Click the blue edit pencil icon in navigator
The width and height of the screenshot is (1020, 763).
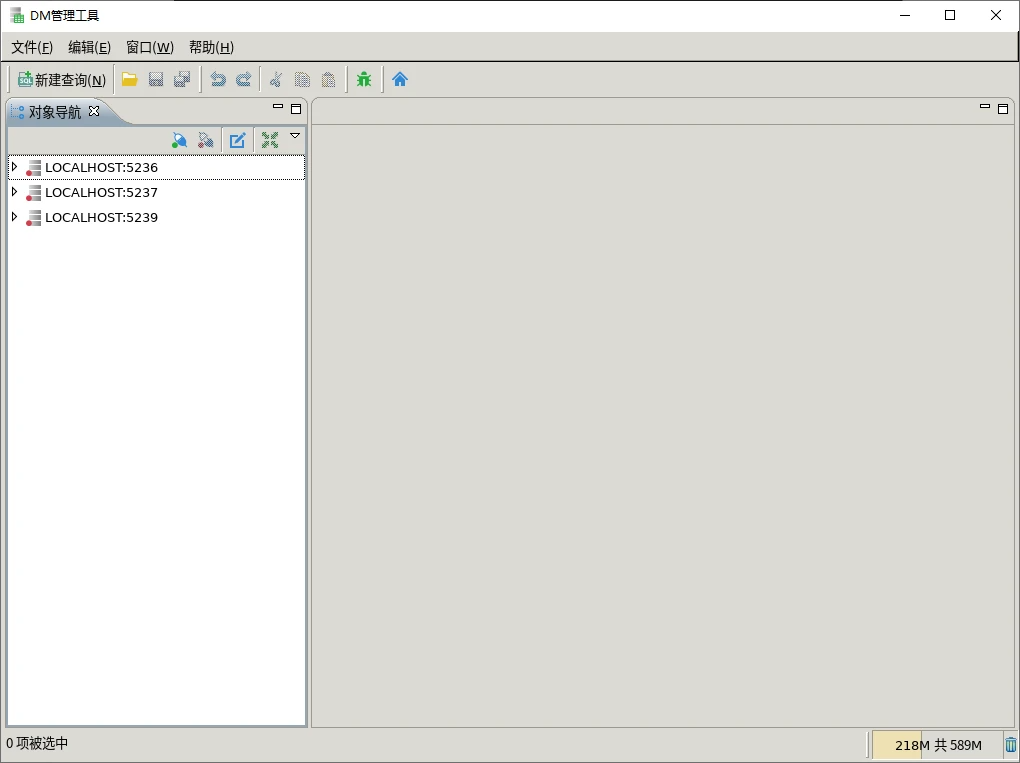(237, 141)
